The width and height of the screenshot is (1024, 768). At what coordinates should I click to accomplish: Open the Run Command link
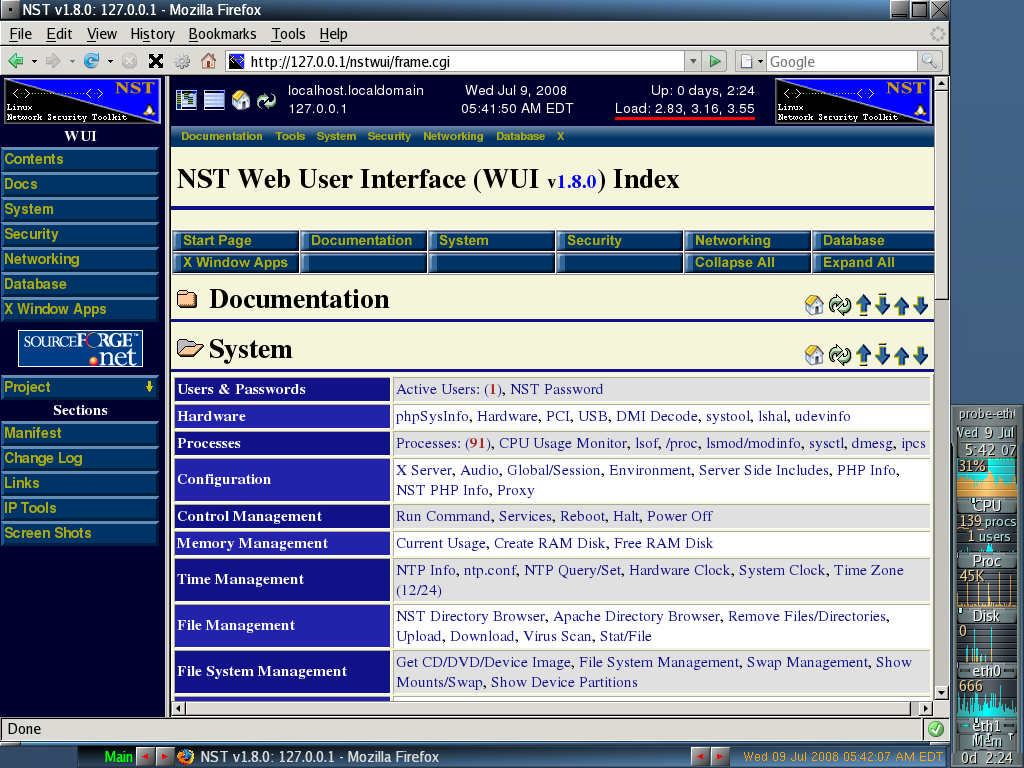(443, 517)
